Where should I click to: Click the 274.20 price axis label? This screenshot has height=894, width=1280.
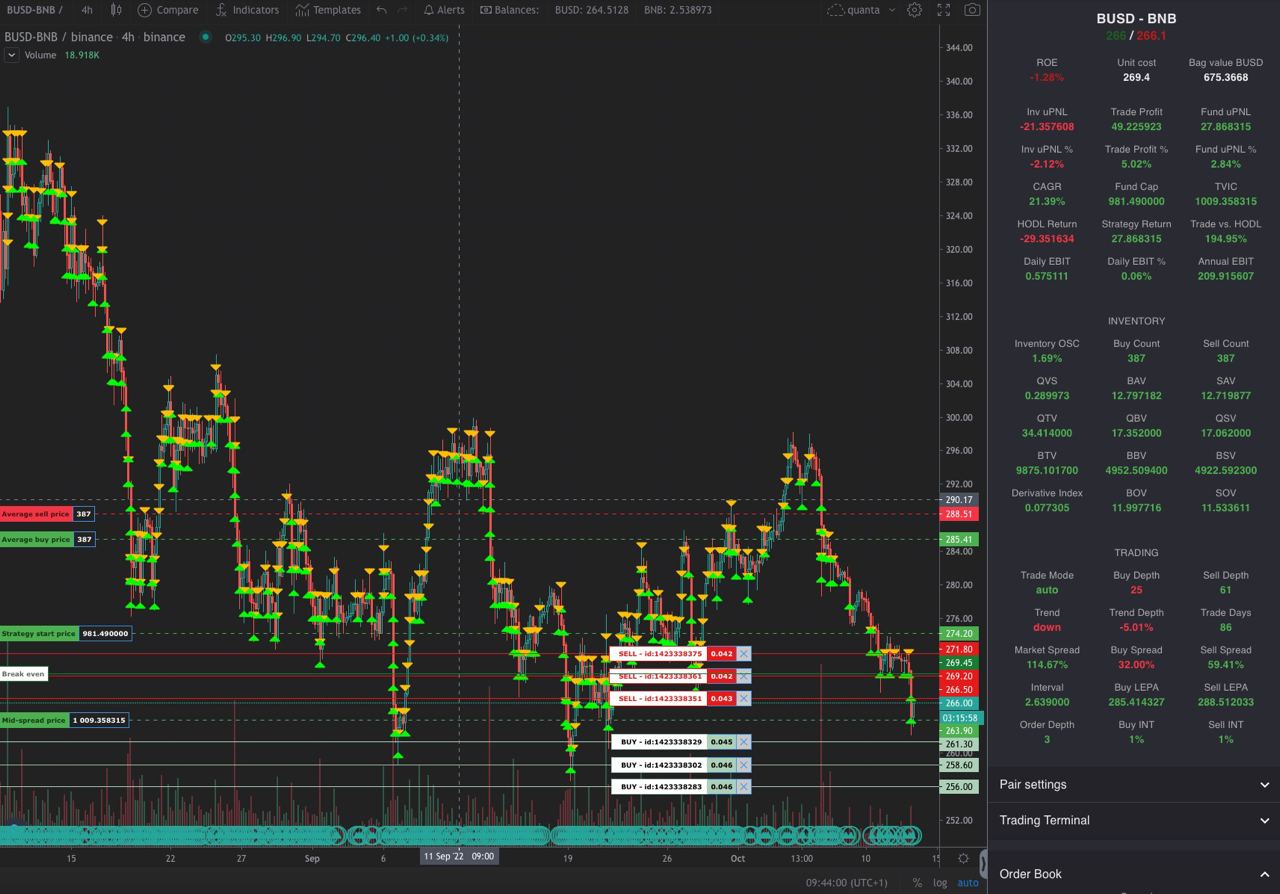tap(960, 633)
